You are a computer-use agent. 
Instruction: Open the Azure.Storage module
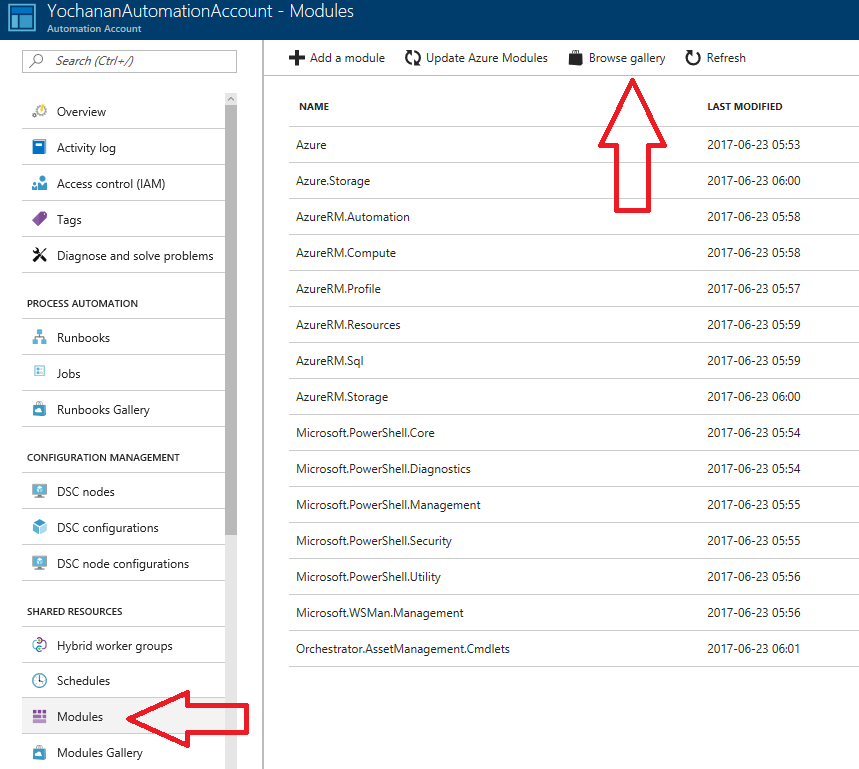pos(574,181)
